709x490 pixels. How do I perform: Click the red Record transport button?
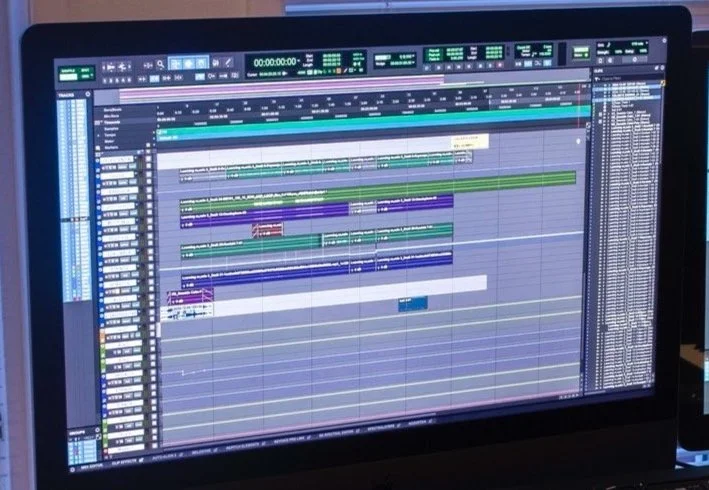500,66
